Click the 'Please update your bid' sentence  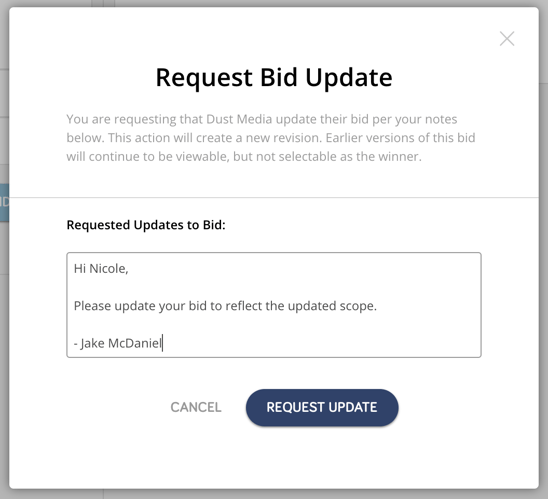click(x=225, y=306)
